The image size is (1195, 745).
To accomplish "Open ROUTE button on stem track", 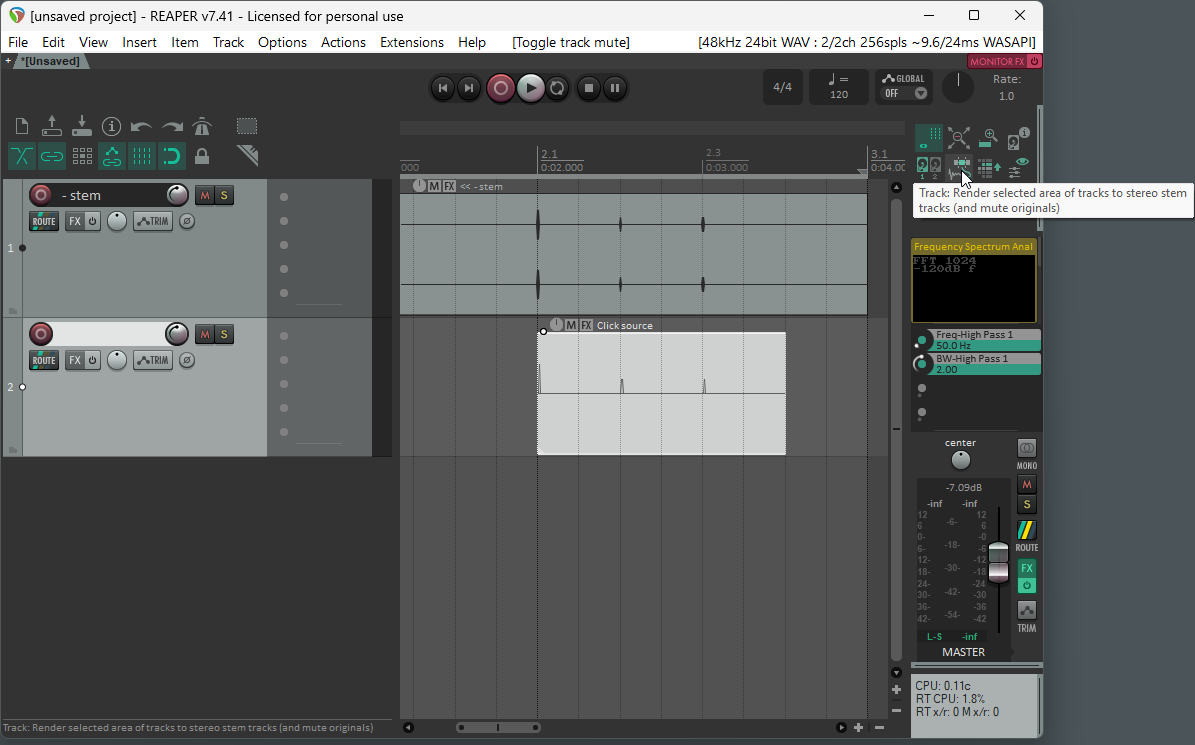I will [44, 221].
